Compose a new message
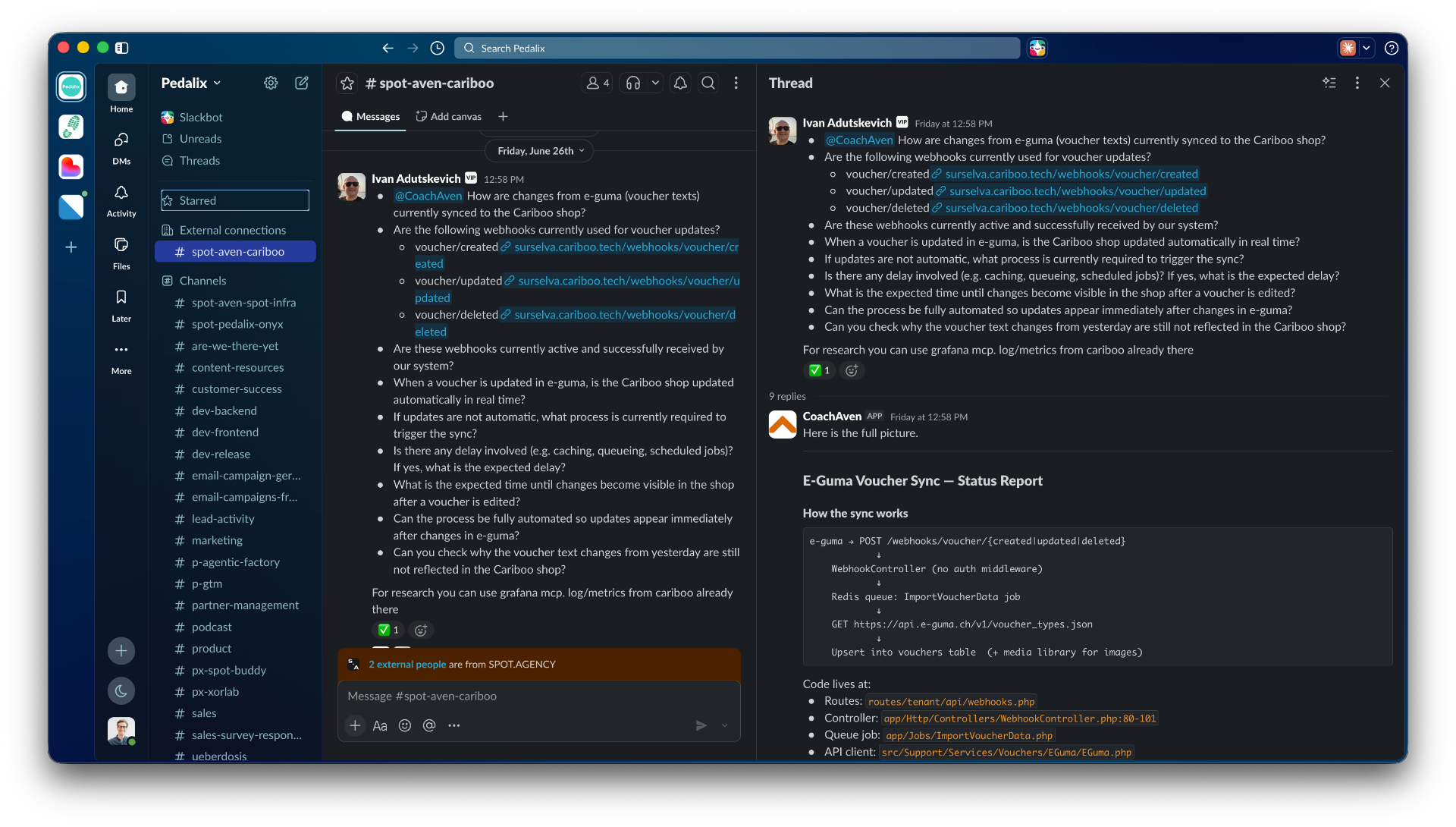1456x827 pixels. click(302, 83)
